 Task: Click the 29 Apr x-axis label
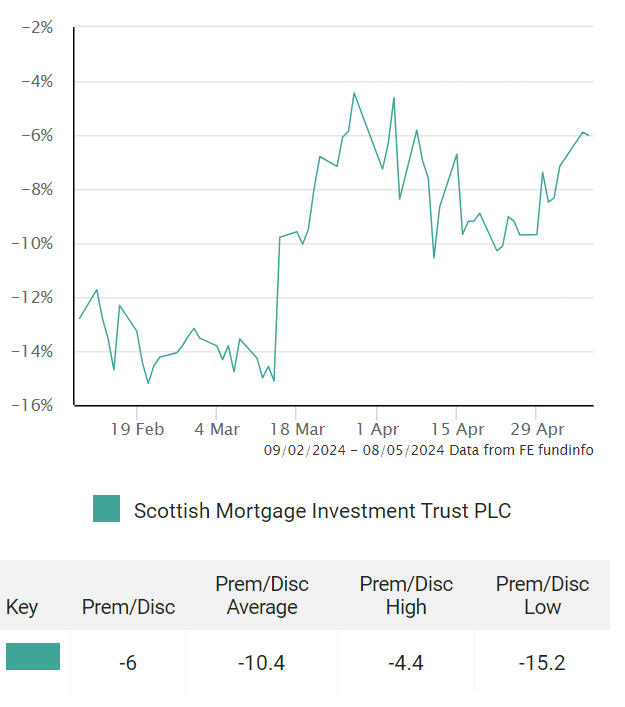pyautogui.click(x=535, y=429)
